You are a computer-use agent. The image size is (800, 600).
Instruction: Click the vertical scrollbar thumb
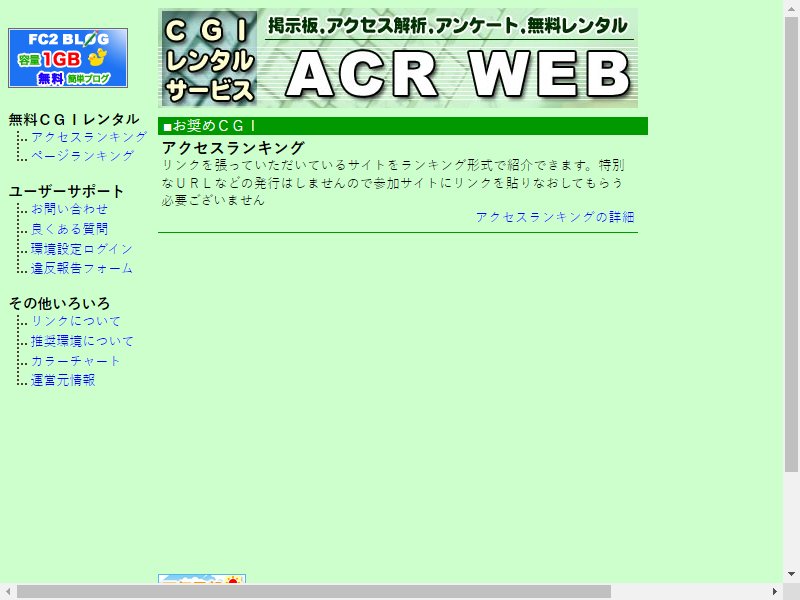pyautogui.click(x=791, y=245)
